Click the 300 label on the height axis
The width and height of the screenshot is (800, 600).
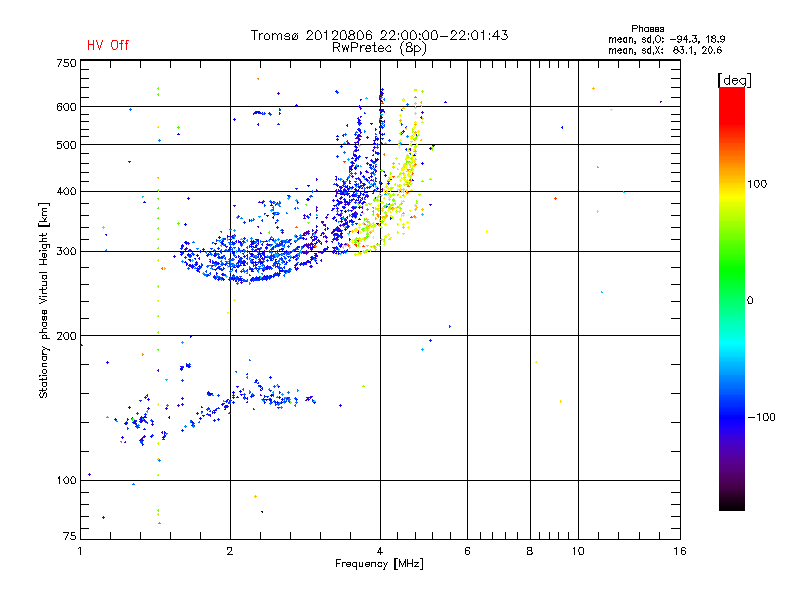[66, 252]
